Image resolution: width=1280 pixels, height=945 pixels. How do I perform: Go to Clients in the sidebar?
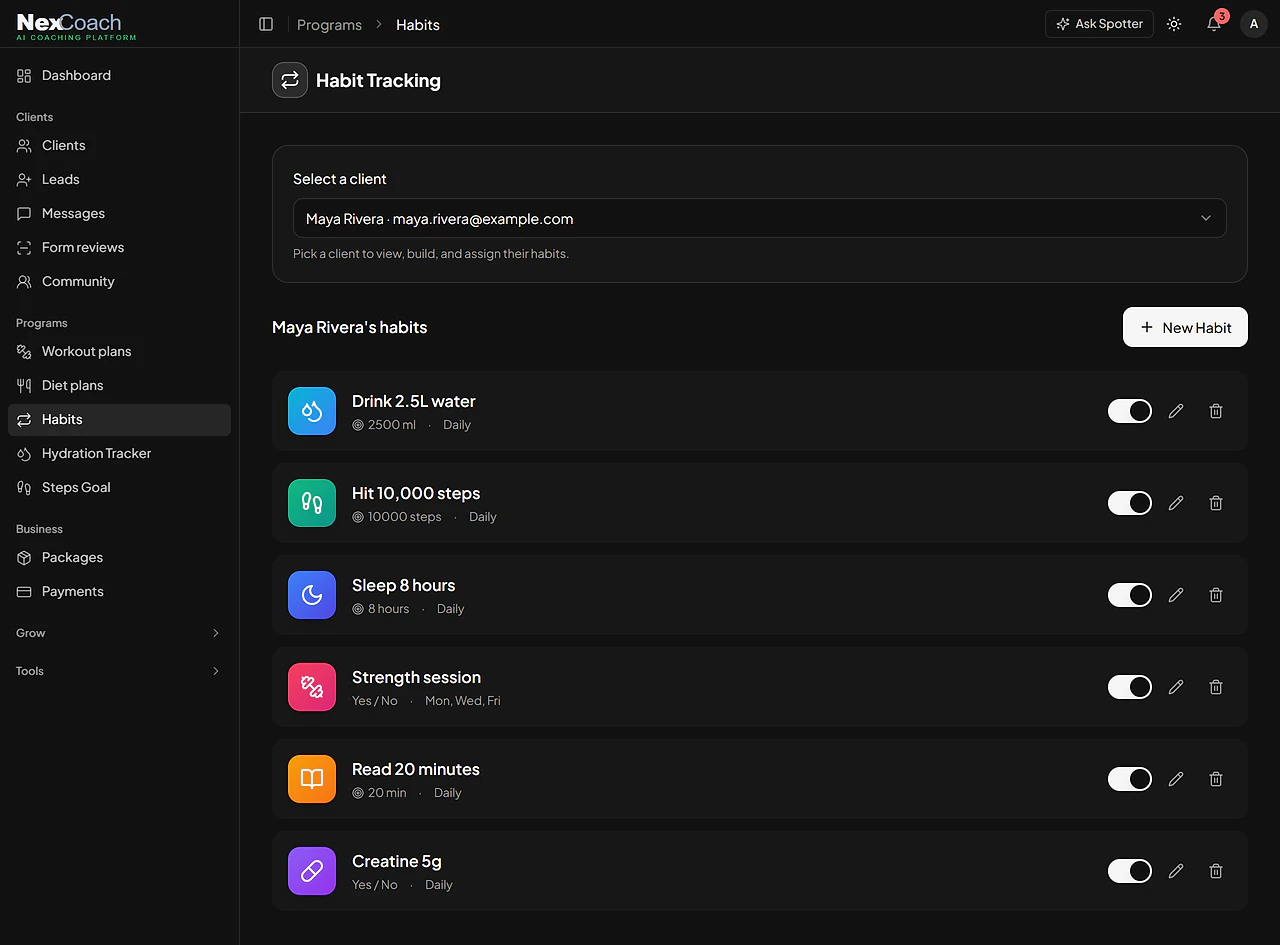pos(119,145)
